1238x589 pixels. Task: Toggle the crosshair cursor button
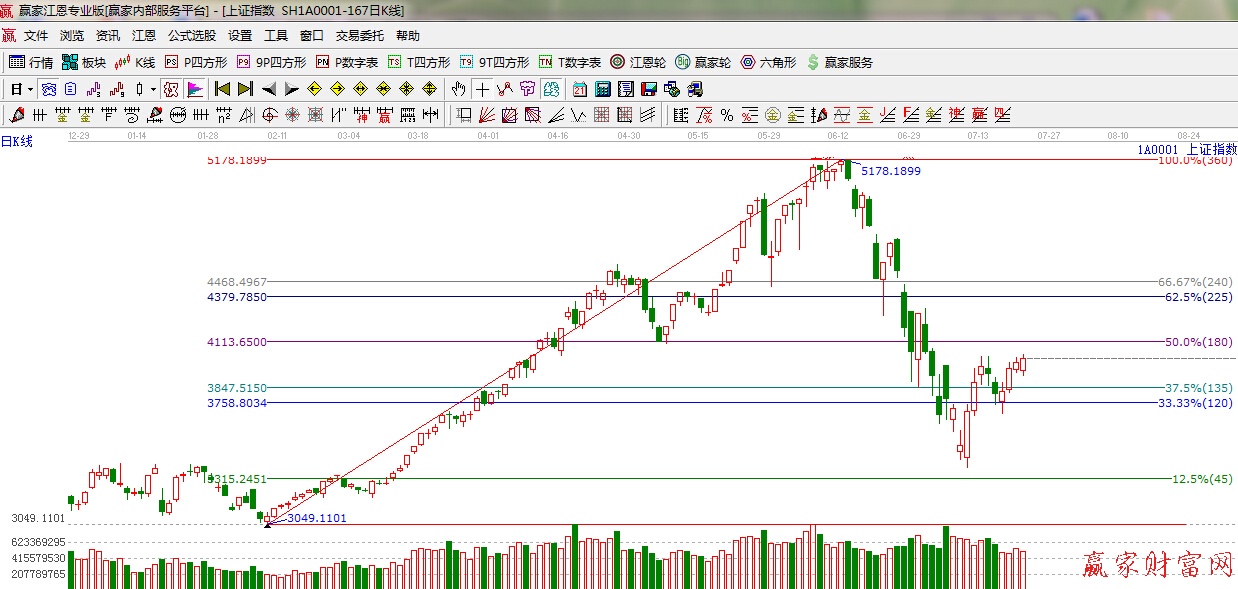[482, 89]
